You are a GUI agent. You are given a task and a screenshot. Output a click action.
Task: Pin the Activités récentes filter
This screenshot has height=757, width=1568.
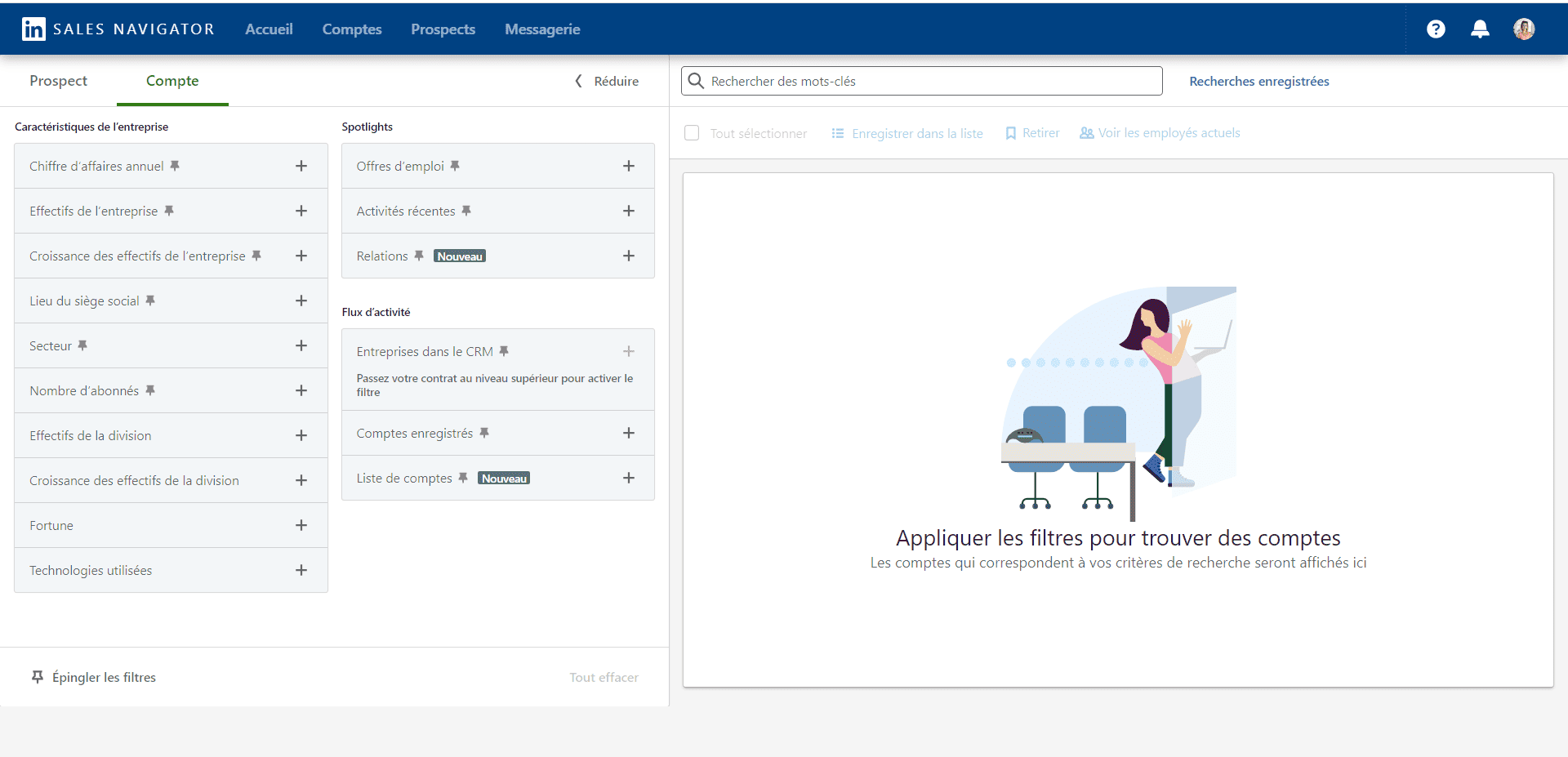(466, 211)
